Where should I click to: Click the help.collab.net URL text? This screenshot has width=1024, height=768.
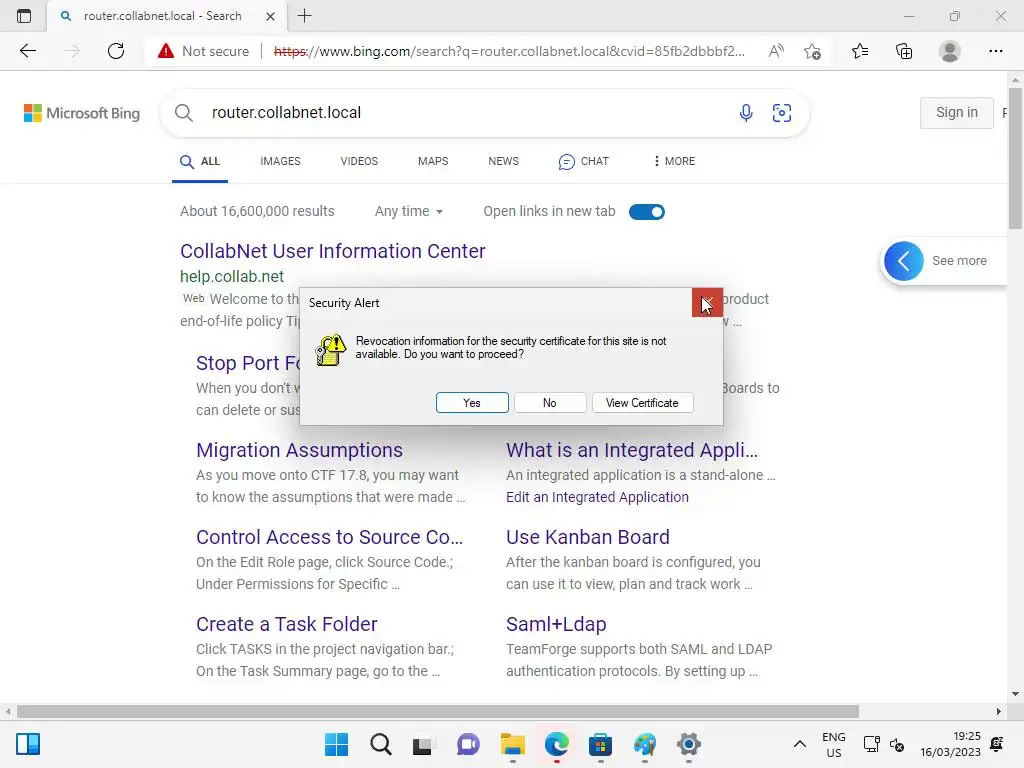(232, 277)
